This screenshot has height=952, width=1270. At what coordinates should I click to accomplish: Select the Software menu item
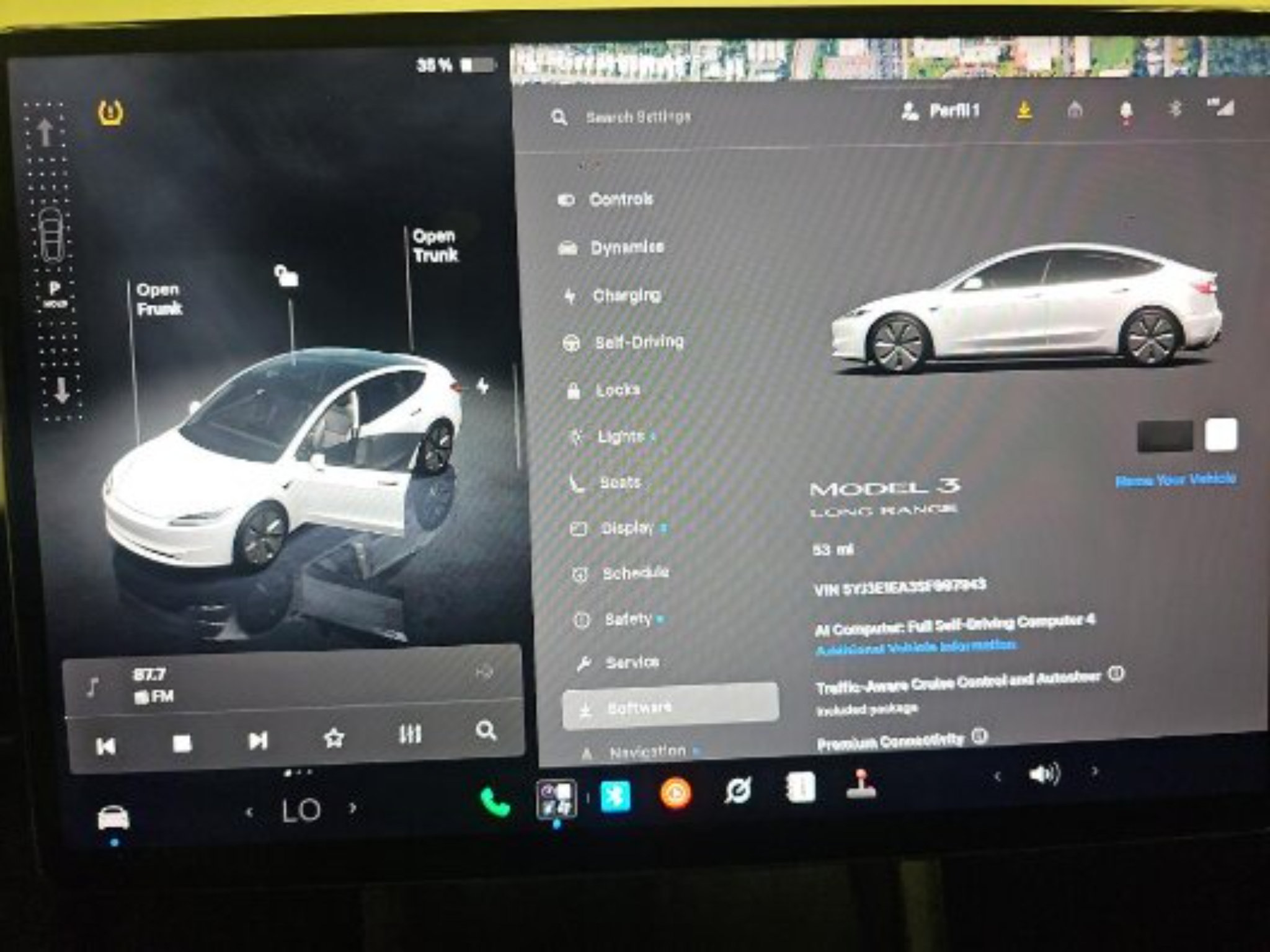pos(670,706)
